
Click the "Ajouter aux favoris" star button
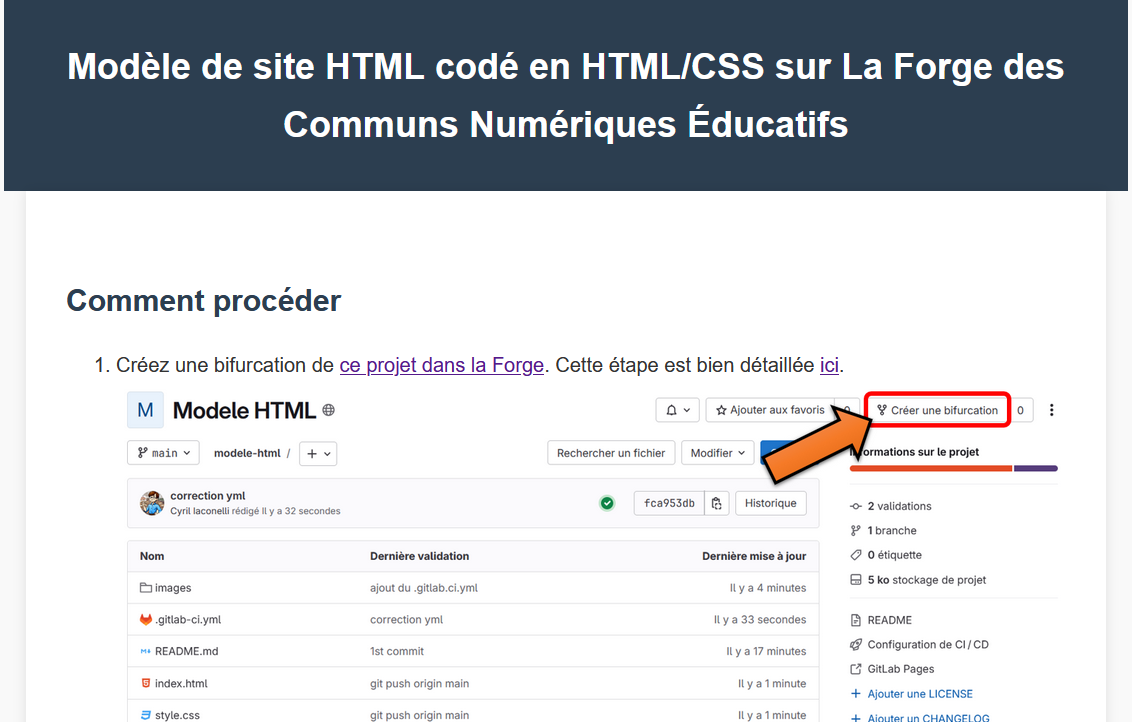770,410
